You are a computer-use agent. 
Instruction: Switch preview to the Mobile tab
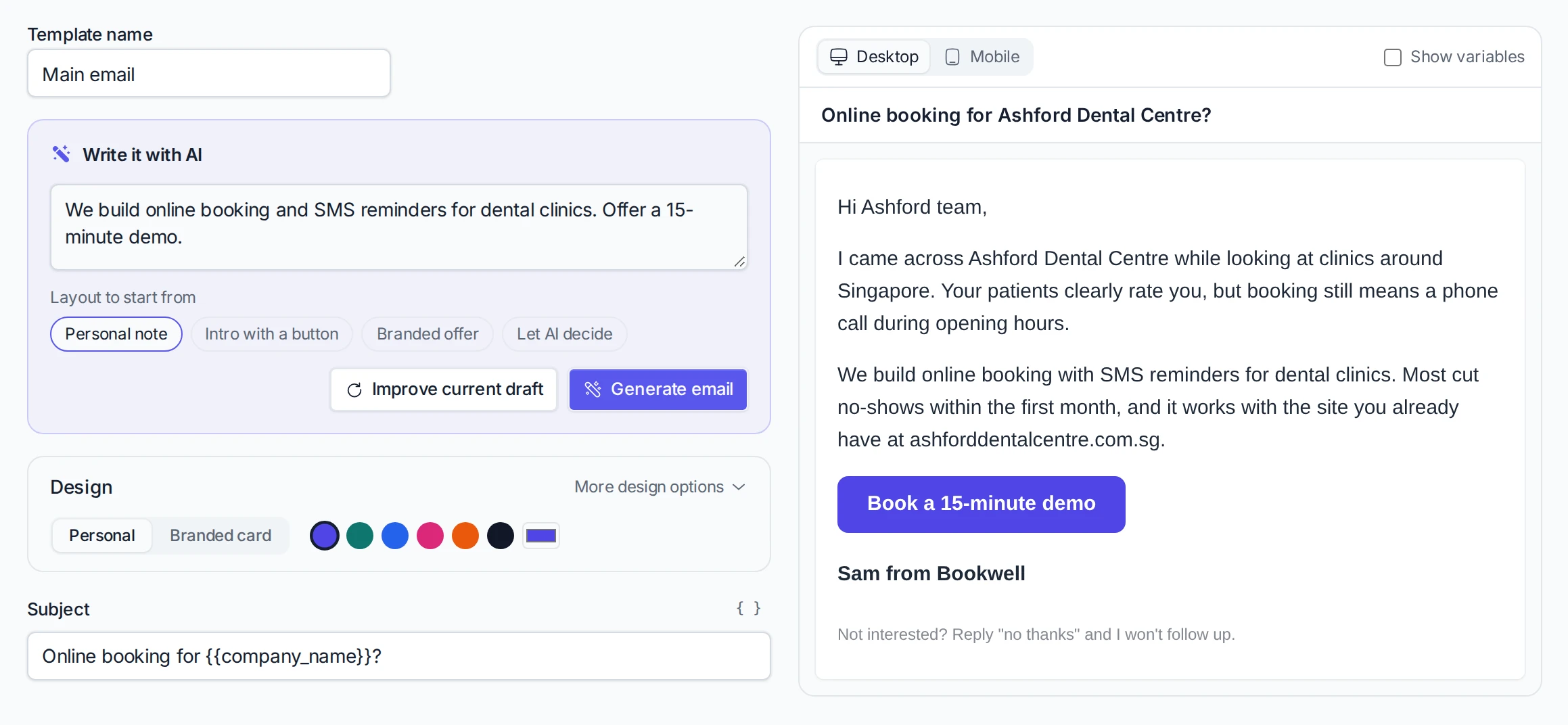(x=982, y=57)
